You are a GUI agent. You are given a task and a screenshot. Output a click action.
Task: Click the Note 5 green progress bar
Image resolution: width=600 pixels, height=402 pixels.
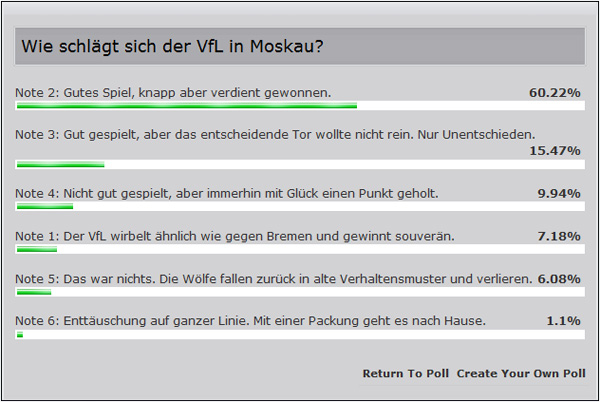coord(34,292)
